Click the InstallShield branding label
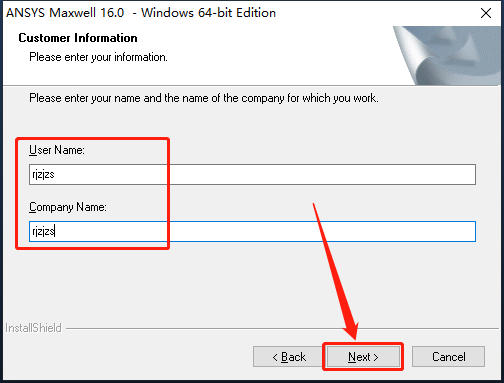This screenshot has height=383, width=504. pos(33,328)
